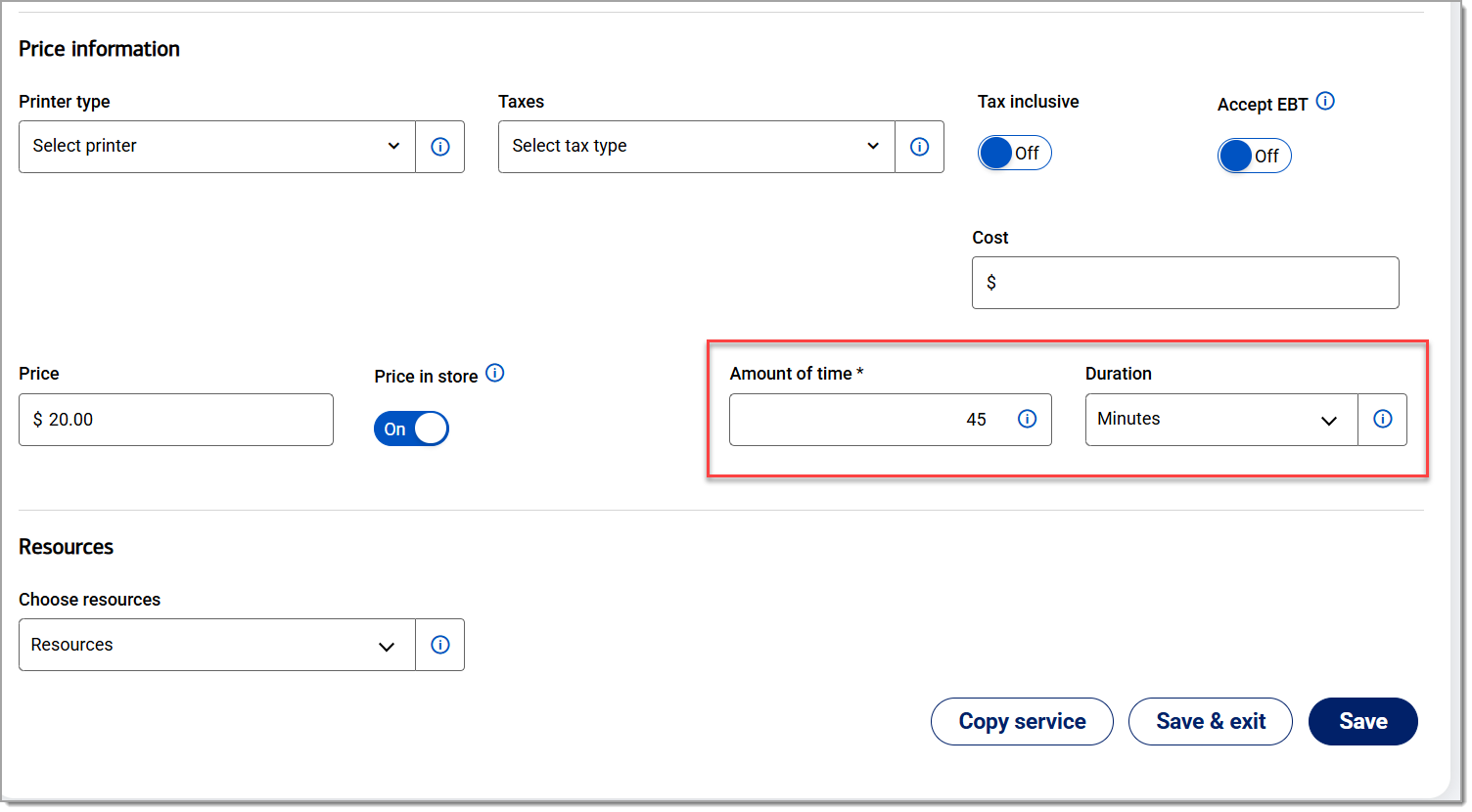
Task: Click the Save button
Action: point(1363,722)
